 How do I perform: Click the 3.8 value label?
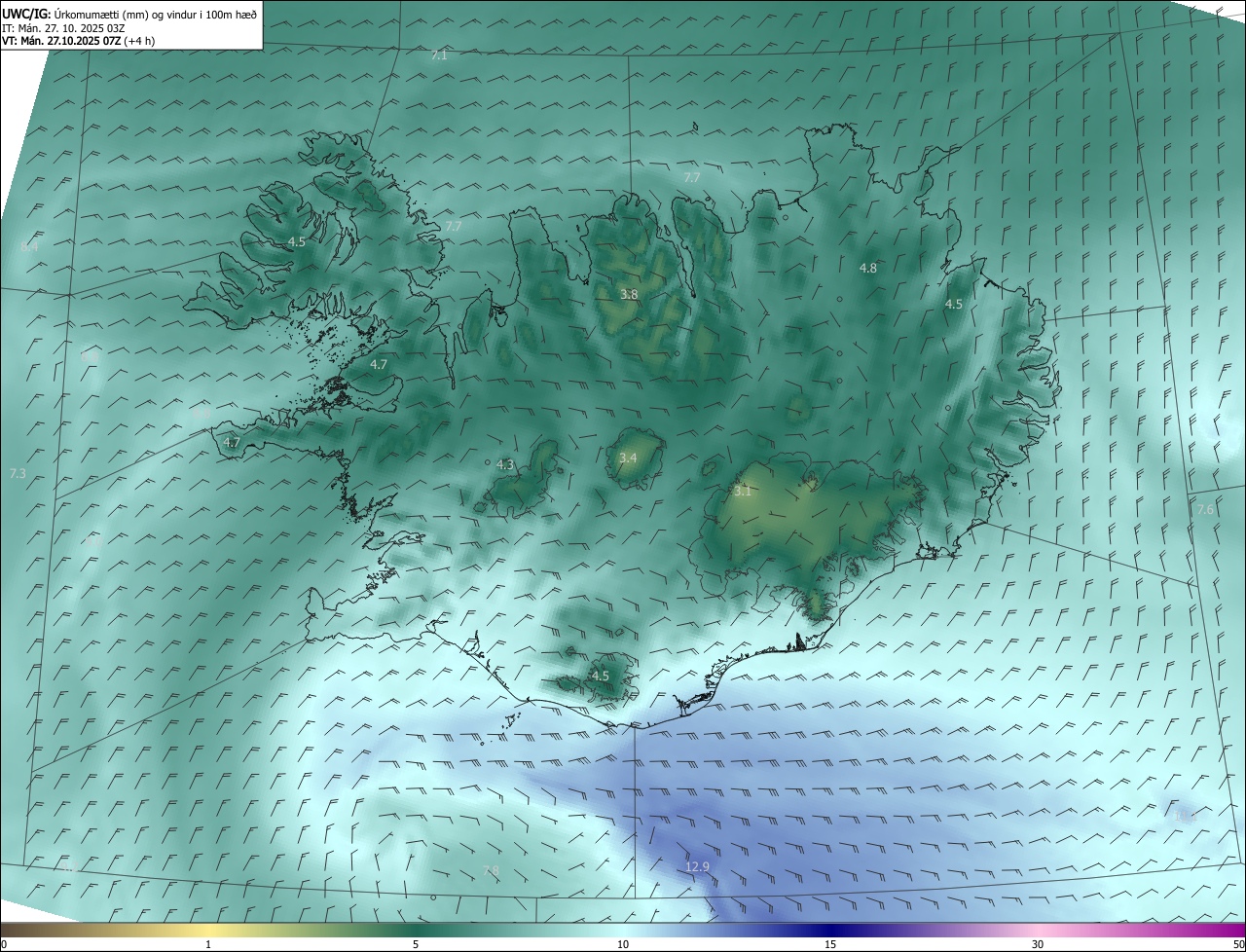tap(629, 294)
